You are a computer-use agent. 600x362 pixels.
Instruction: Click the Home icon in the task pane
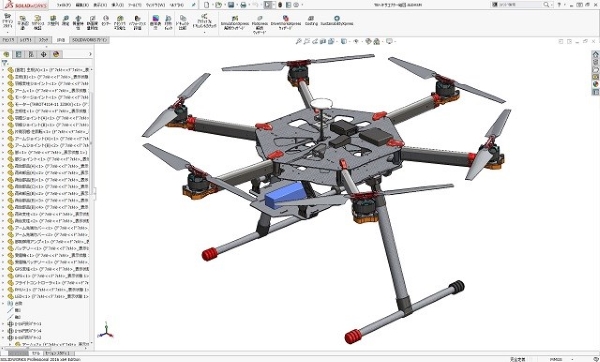point(595,54)
